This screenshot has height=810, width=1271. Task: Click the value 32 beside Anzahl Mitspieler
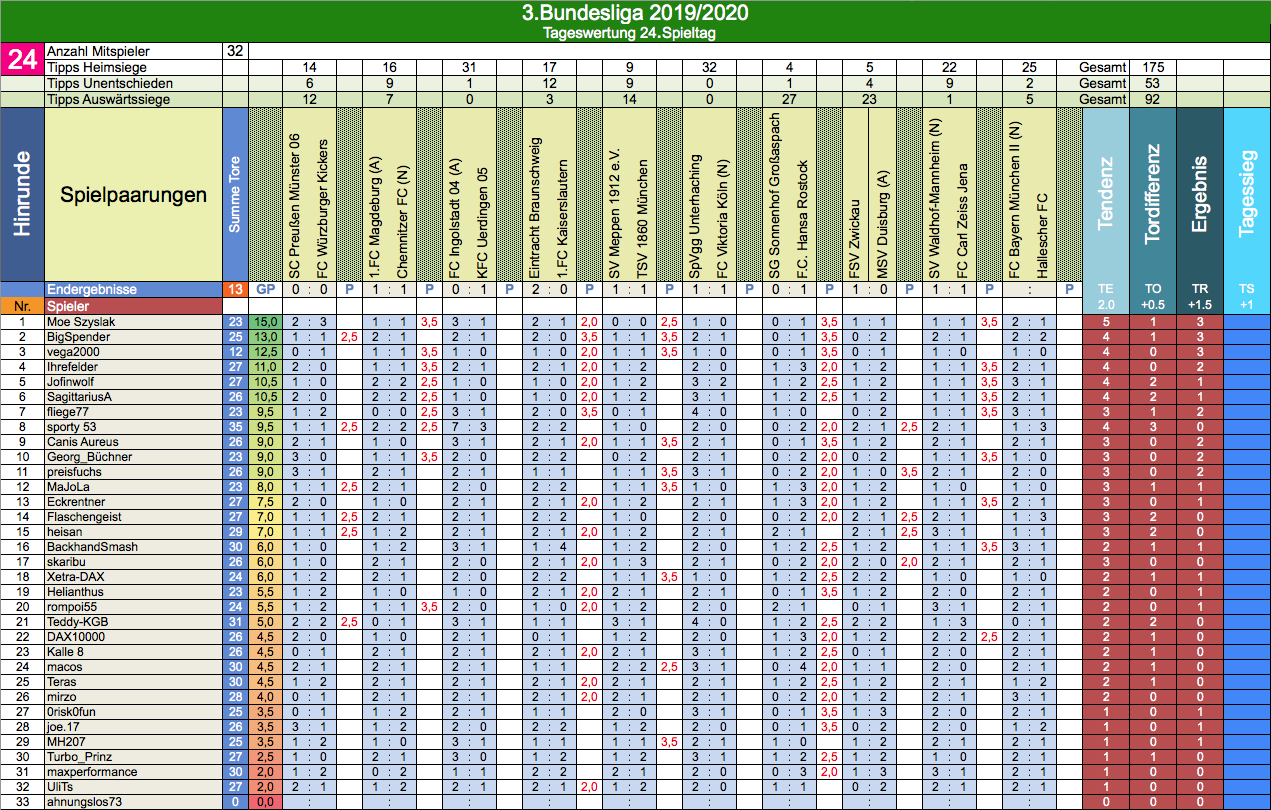pos(235,51)
